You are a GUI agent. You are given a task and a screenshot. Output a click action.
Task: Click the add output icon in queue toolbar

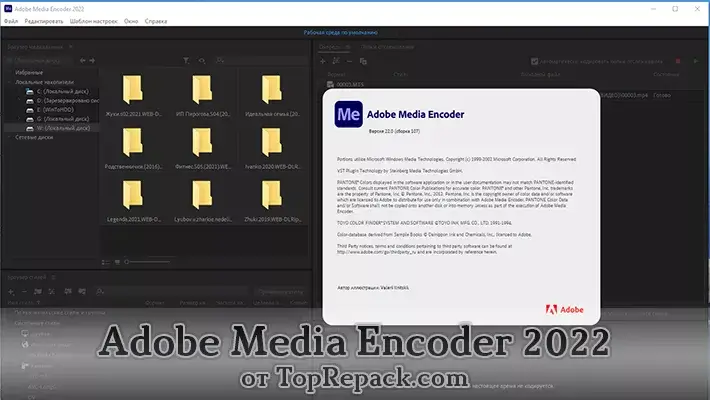click(336, 61)
